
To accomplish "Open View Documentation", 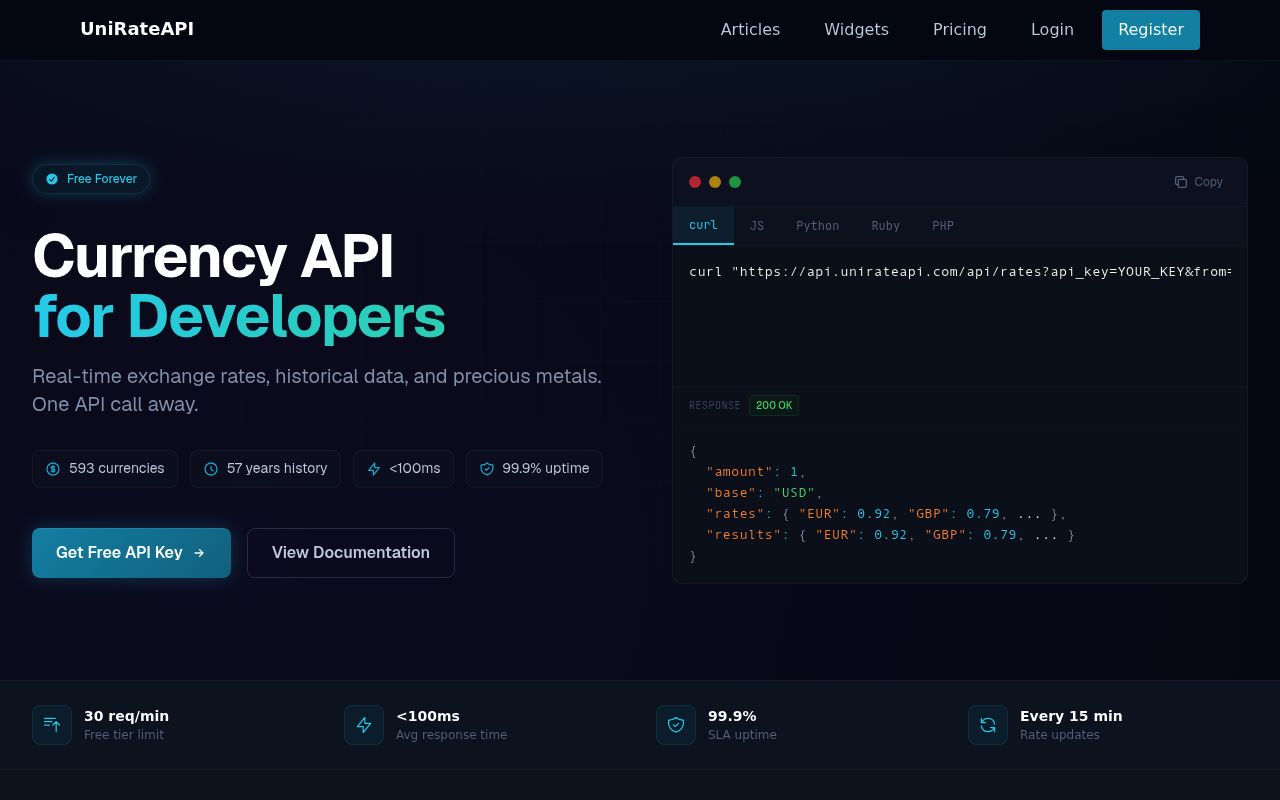I will coord(351,553).
